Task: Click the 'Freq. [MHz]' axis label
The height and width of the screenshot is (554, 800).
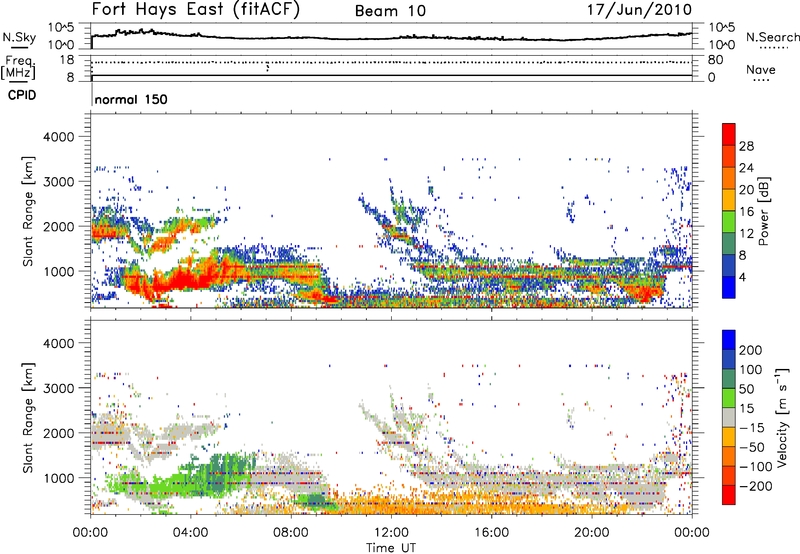Action: [18, 68]
